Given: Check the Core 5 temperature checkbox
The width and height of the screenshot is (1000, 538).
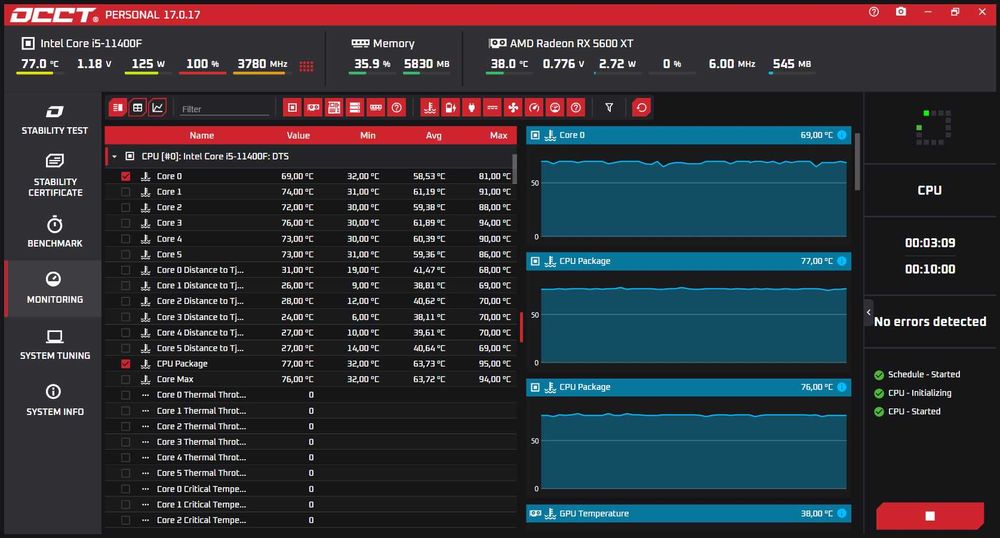Looking at the screenshot, I should (126, 254).
